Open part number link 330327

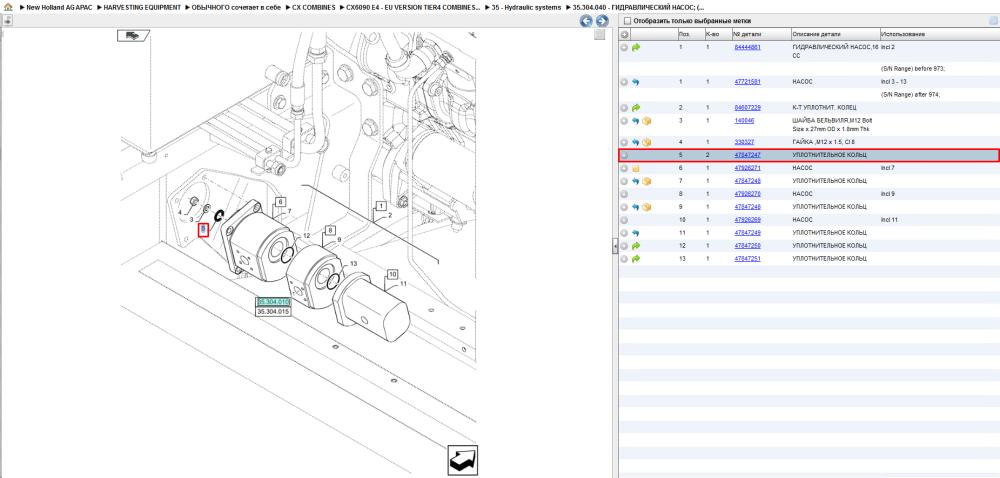[x=744, y=142]
